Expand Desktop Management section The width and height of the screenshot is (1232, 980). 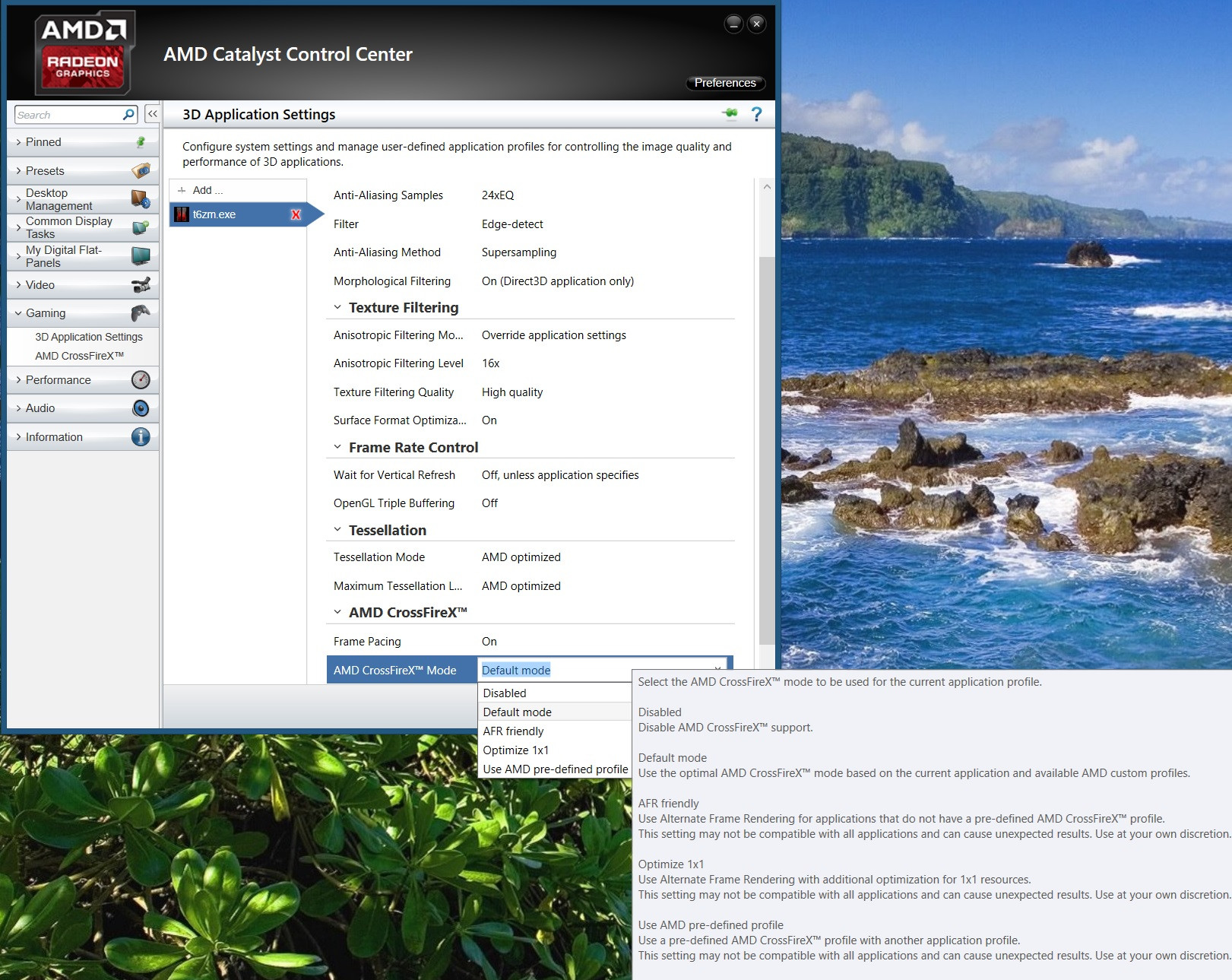18,199
